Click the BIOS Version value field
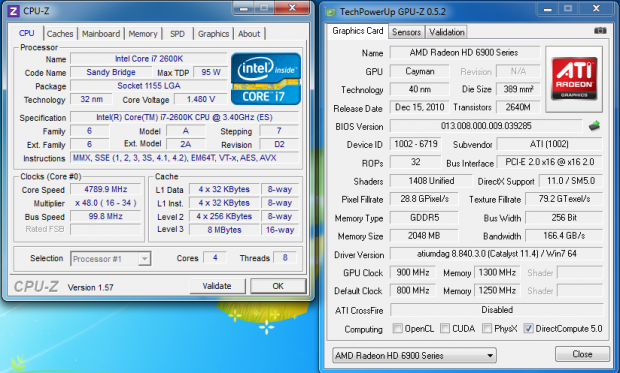620x373 pixels. click(486, 126)
